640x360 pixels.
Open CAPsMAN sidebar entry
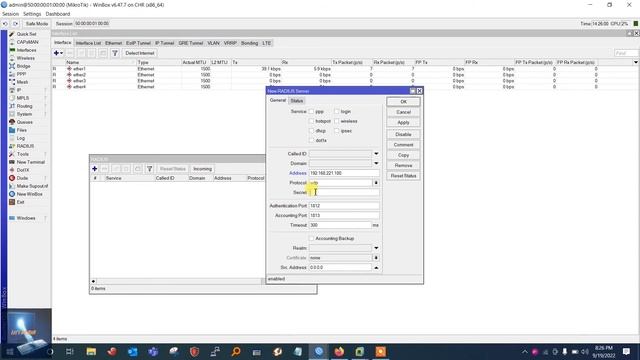[27, 42]
